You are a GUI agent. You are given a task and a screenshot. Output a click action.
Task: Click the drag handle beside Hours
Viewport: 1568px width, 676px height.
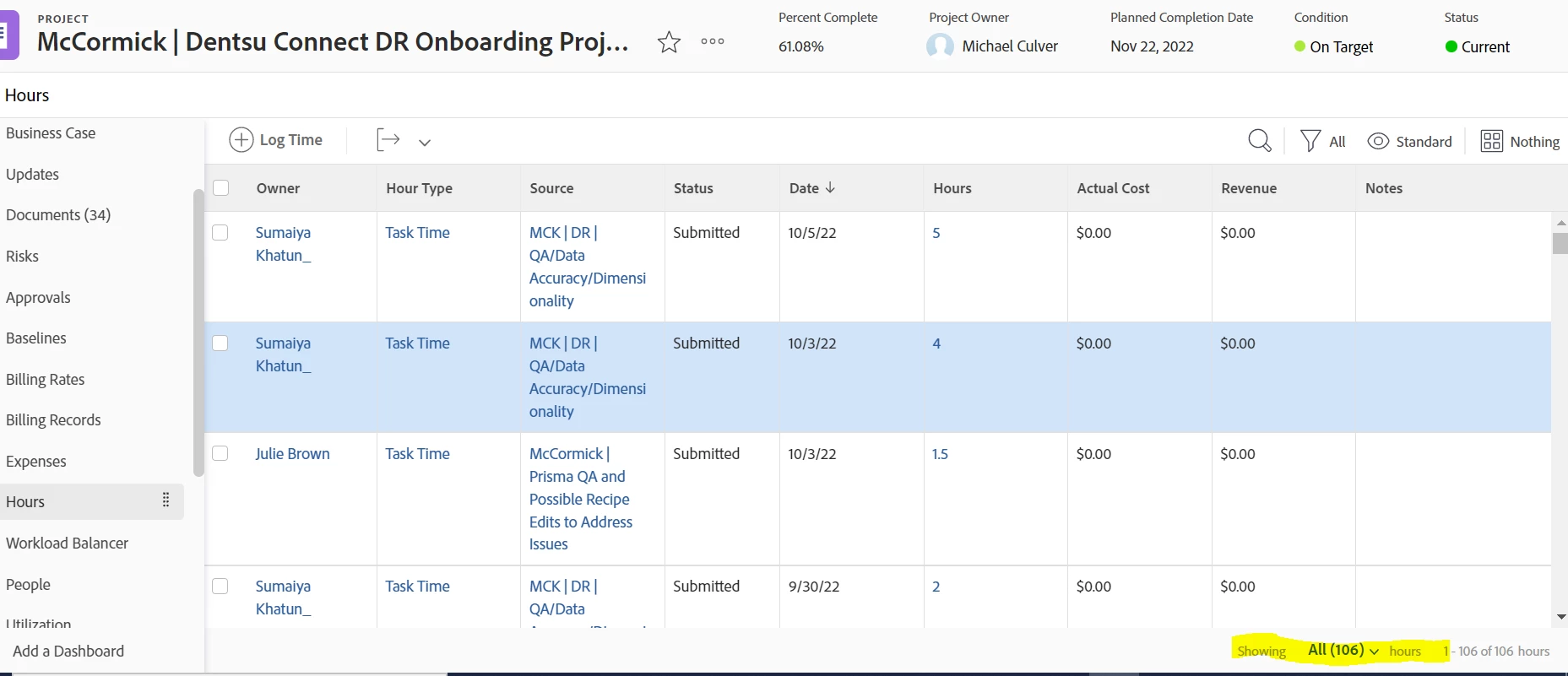click(x=165, y=500)
